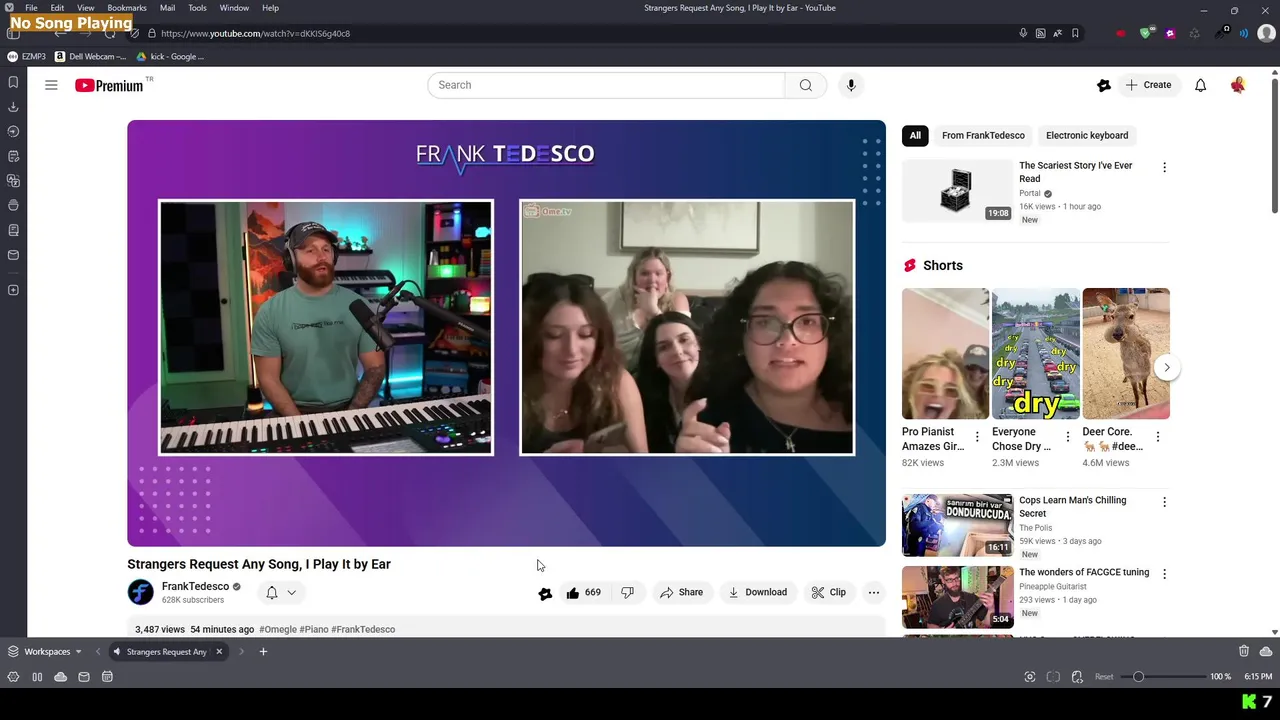The width and height of the screenshot is (1280, 720).
Task: Expand the notification preferences chevron
Action: click(291, 593)
